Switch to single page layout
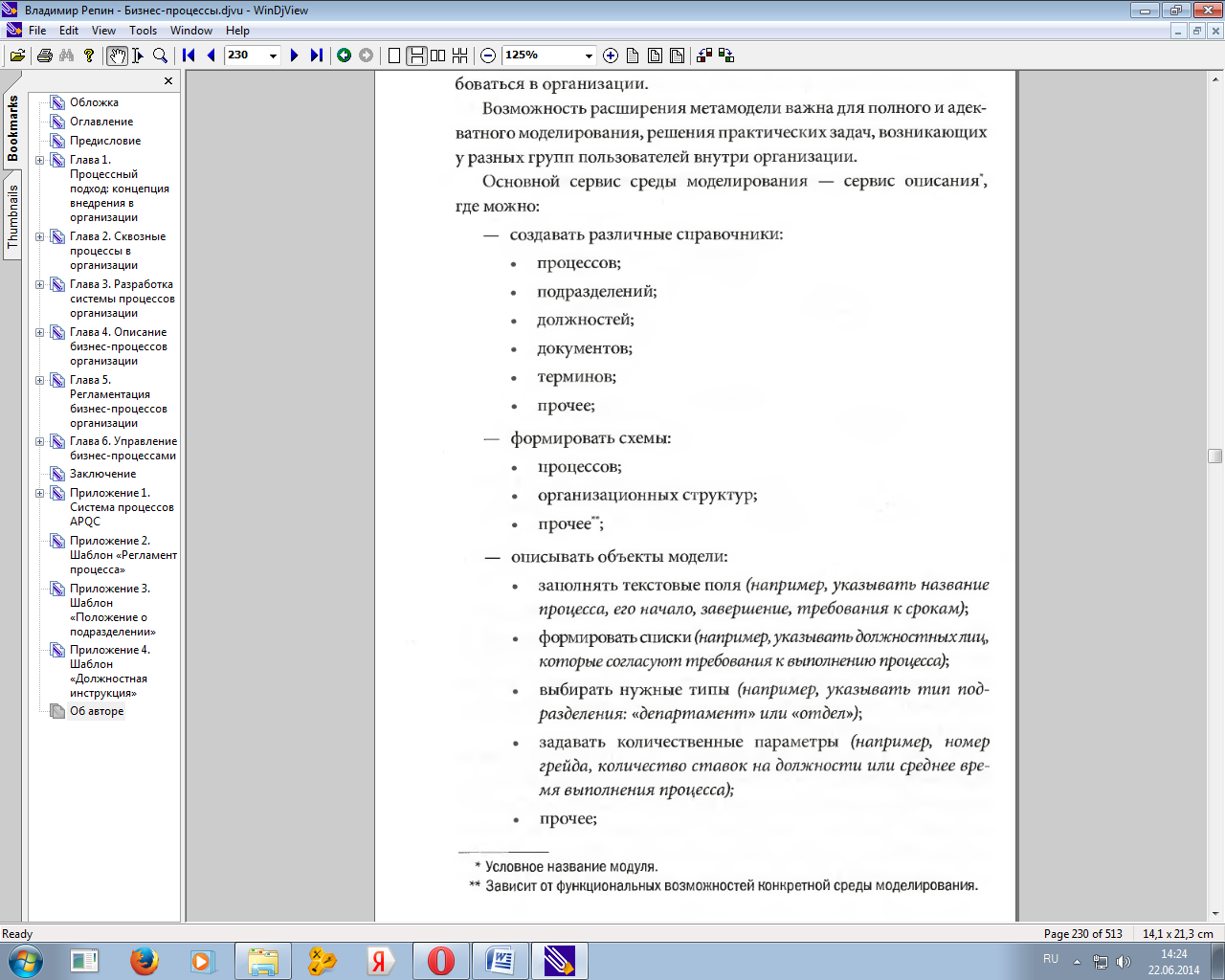The height and width of the screenshot is (980, 1225). tap(394, 56)
